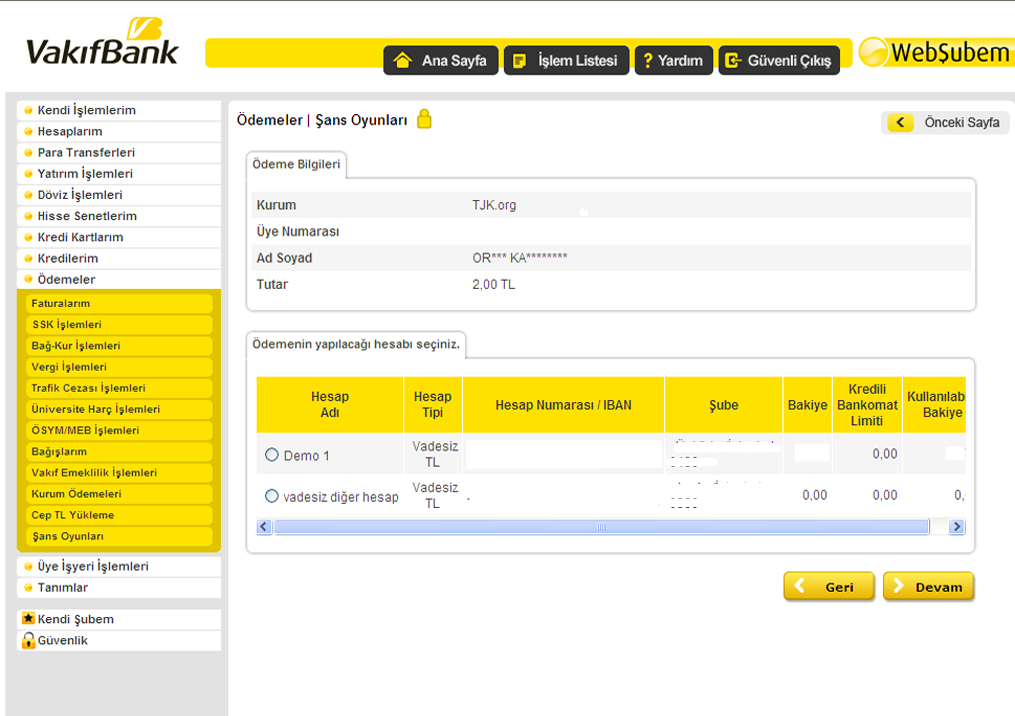Click the bullet icon next to Döviz İşlemleri

tap(28, 196)
